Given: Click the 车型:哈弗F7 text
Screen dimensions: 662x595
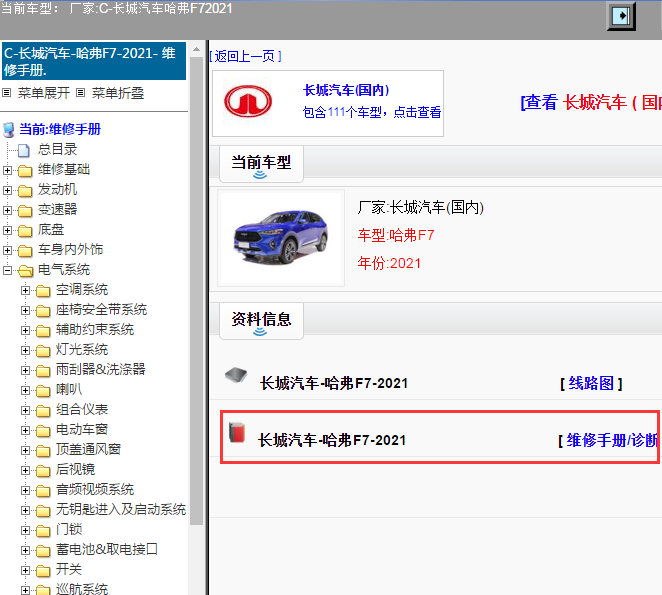Looking at the screenshot, I should (396, 235).
